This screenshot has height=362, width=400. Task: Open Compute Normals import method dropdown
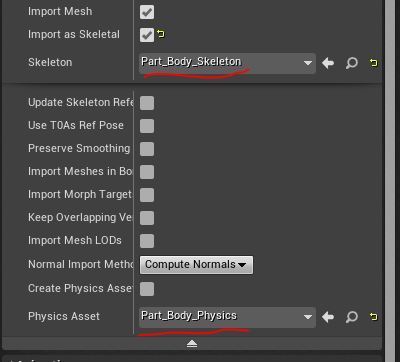click(196, 265)
